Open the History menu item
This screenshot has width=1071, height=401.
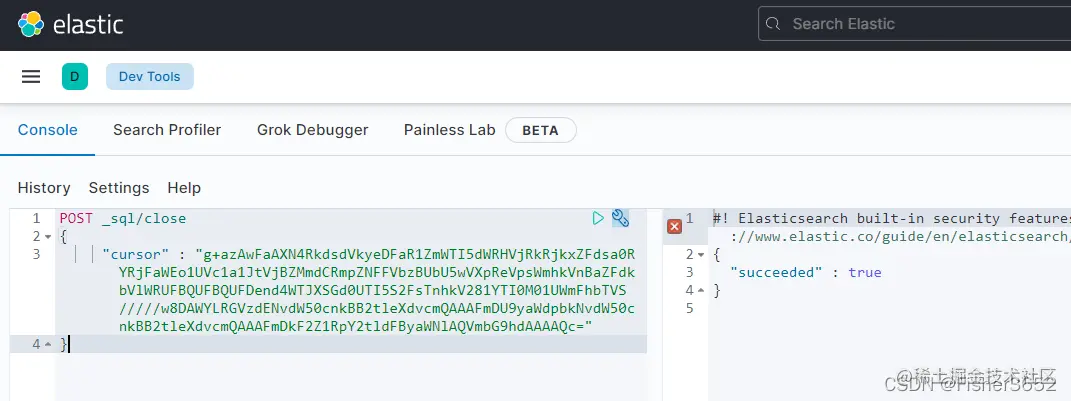pos(44,188)
